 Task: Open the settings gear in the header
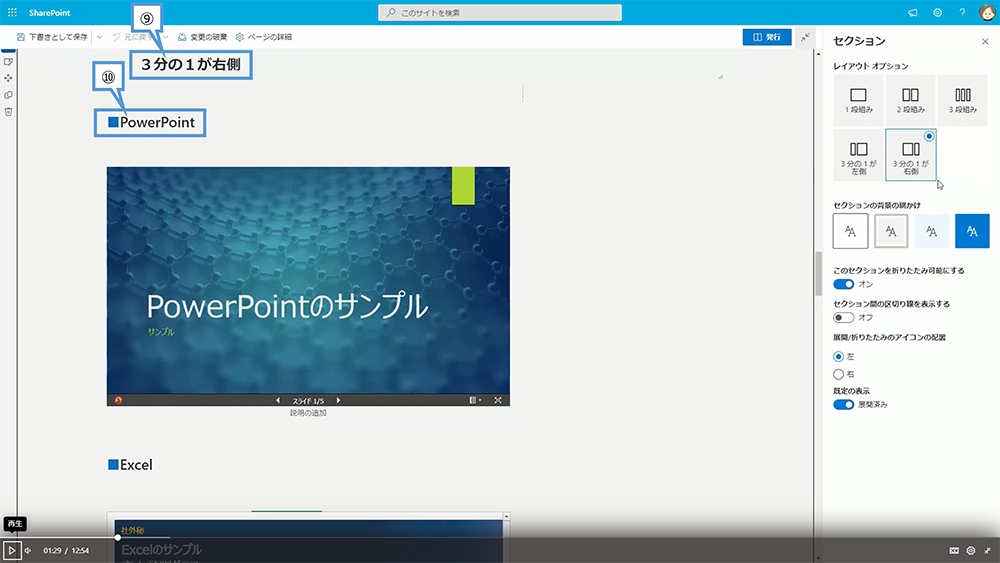[x=938, y=13]
